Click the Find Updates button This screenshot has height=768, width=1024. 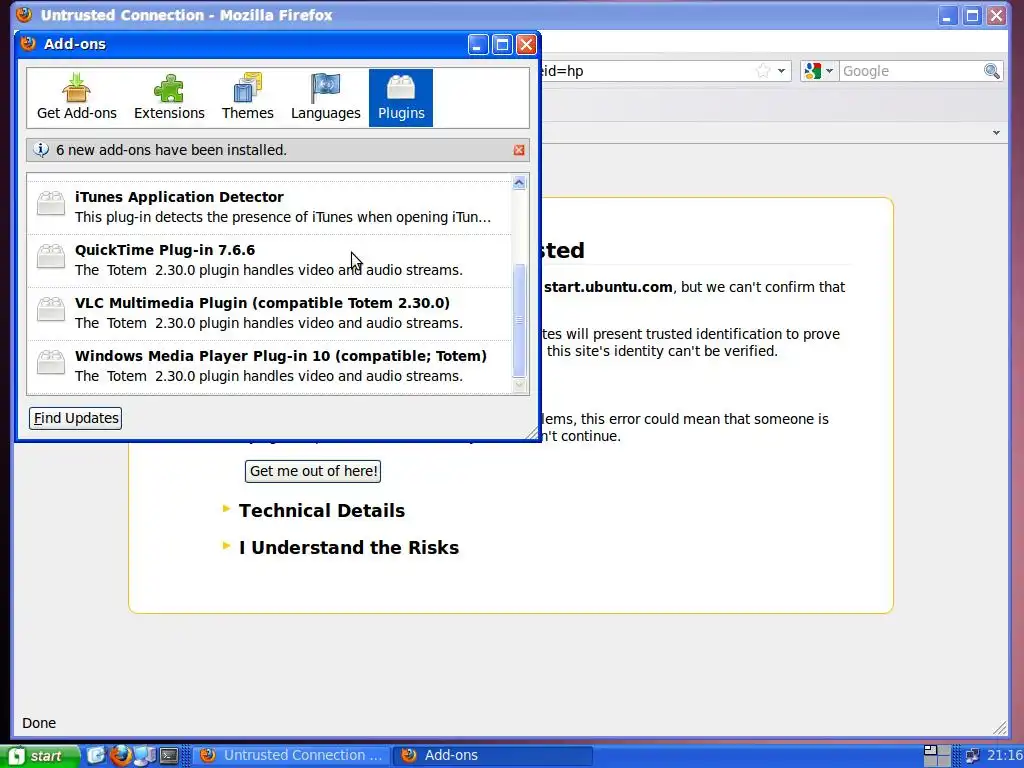click(76, 418)
